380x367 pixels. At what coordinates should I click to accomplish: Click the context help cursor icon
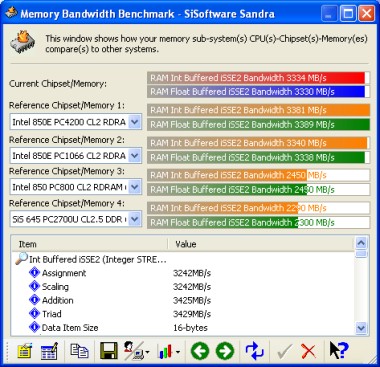338,350
